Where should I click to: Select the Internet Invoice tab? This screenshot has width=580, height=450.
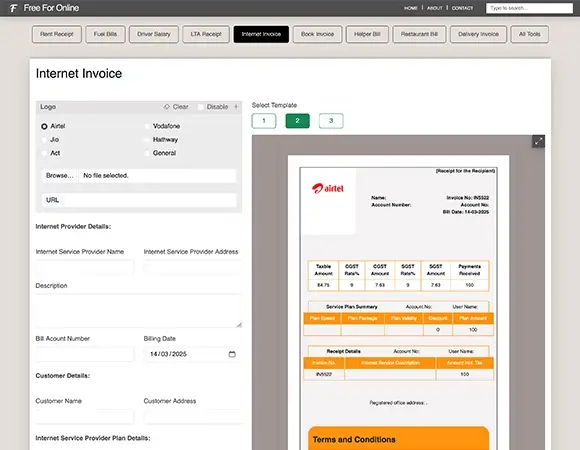click(x=261, y=34)
